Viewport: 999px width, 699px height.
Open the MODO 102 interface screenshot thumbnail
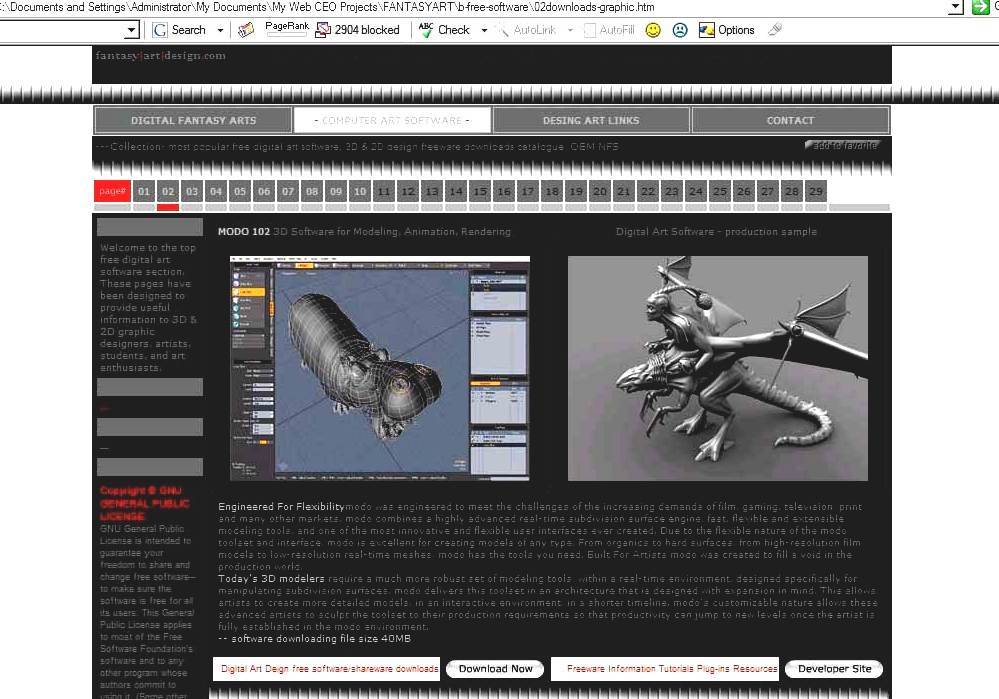380,368
